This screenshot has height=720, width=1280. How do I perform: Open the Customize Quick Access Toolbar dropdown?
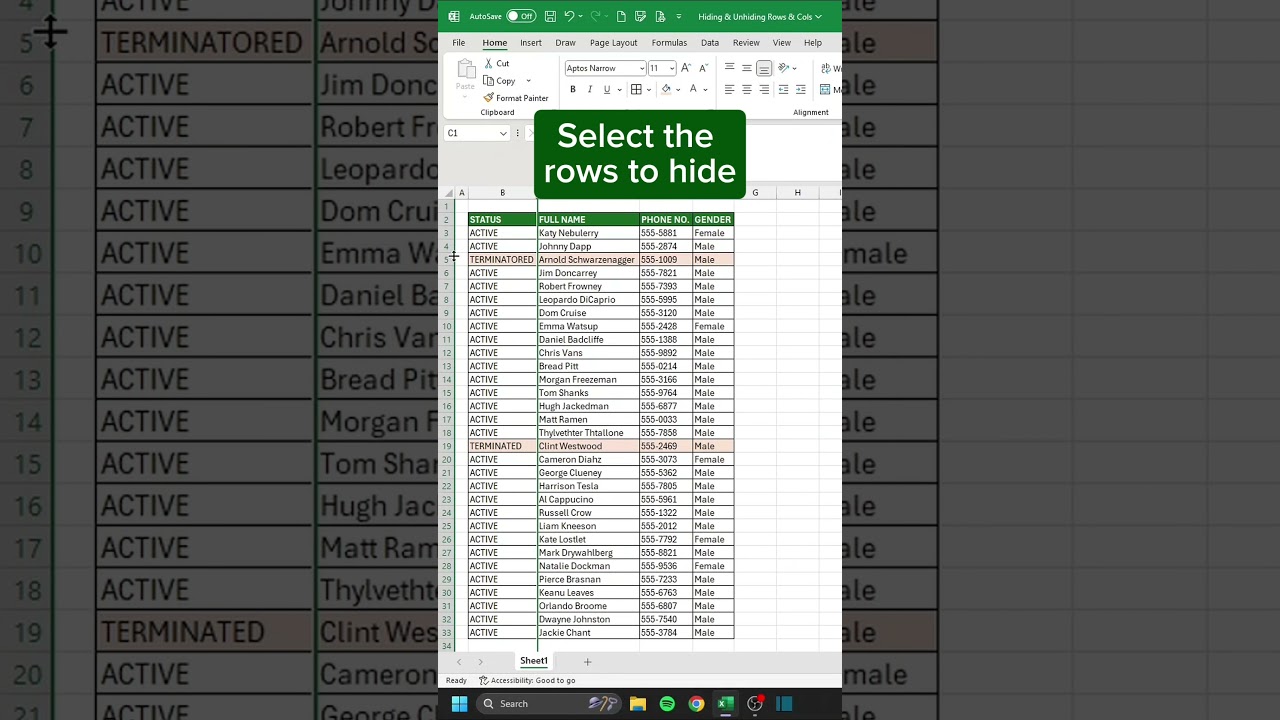pos(679,16)
